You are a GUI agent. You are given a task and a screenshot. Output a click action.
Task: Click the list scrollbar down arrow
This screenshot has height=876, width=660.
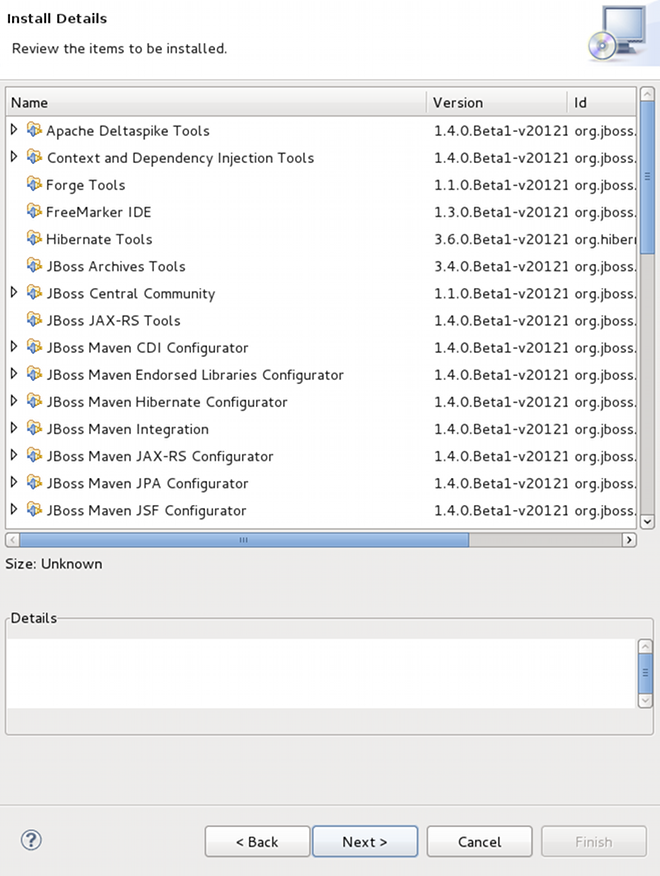click(x=647, y=521)
